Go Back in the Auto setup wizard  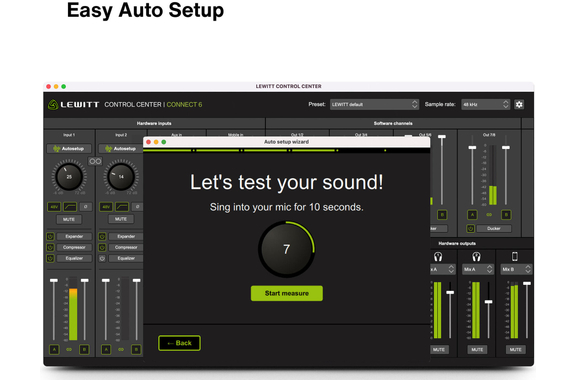[179, 343]
